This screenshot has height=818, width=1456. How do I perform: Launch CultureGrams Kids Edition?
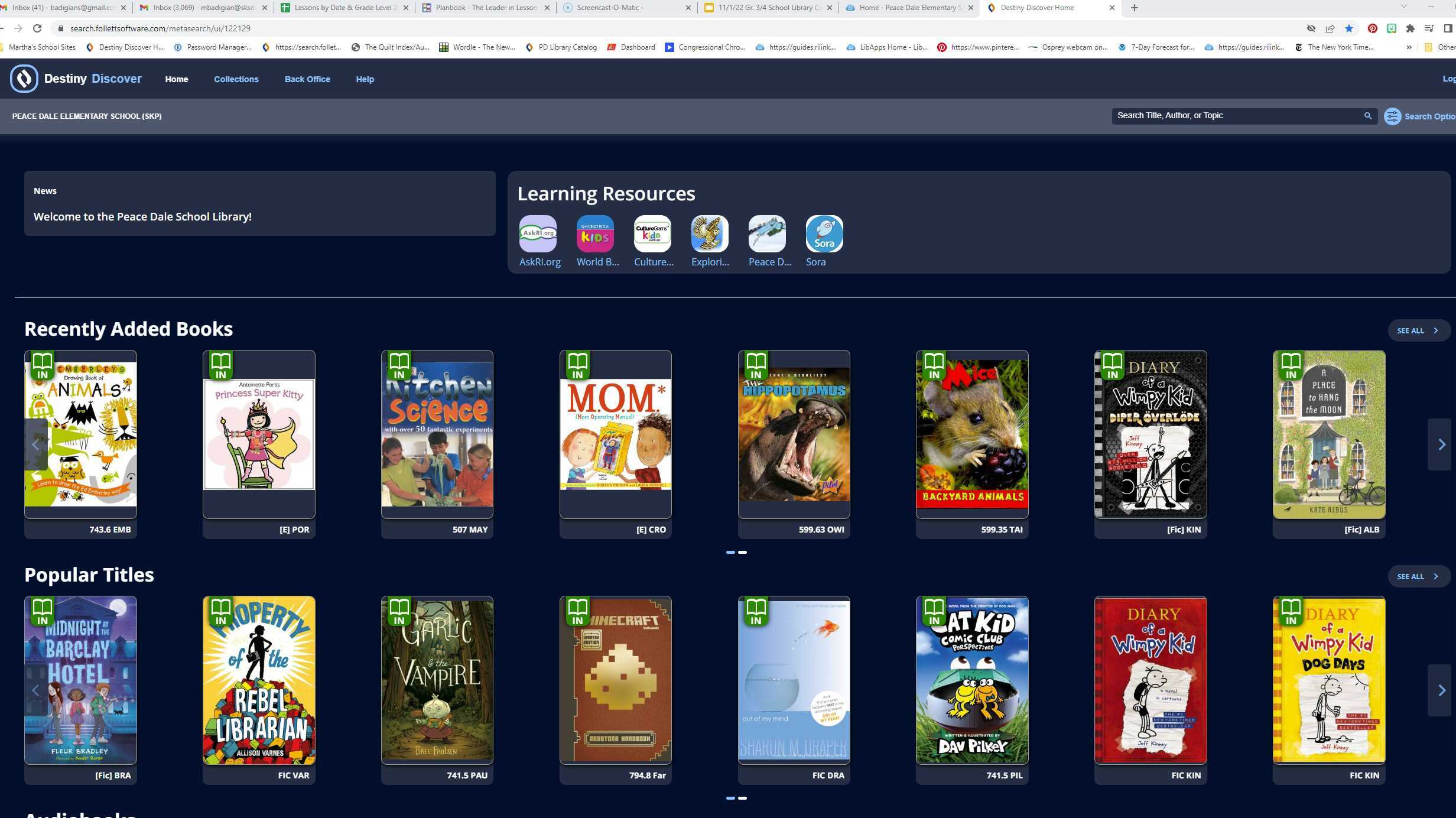[652, 233]
